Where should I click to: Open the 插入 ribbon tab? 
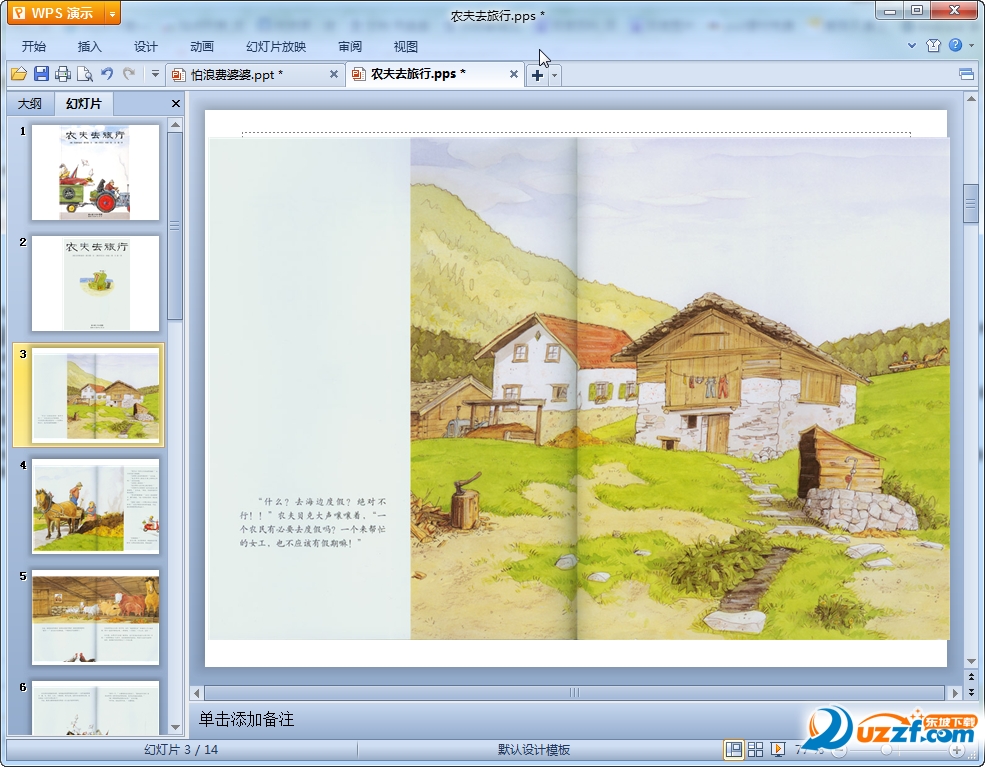tap(89, 46)
